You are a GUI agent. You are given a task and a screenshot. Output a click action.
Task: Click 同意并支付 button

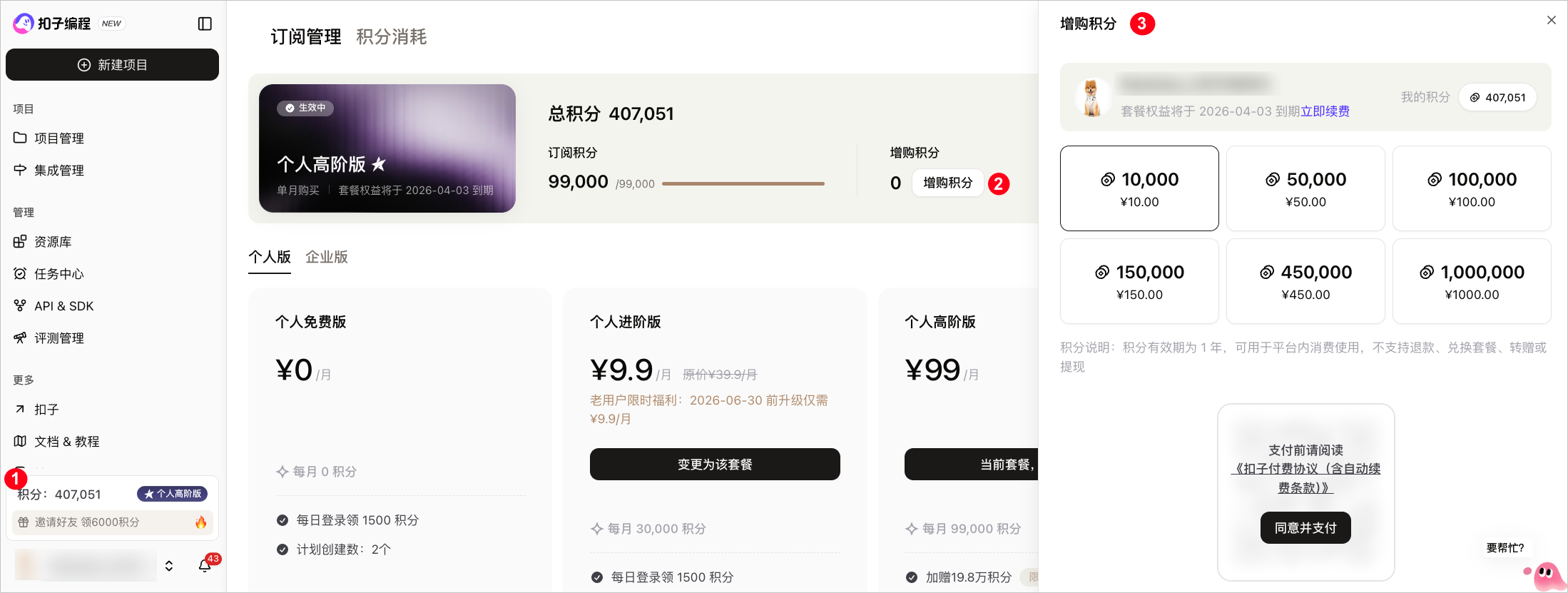pyautogui.click(x=1305, y=528)
